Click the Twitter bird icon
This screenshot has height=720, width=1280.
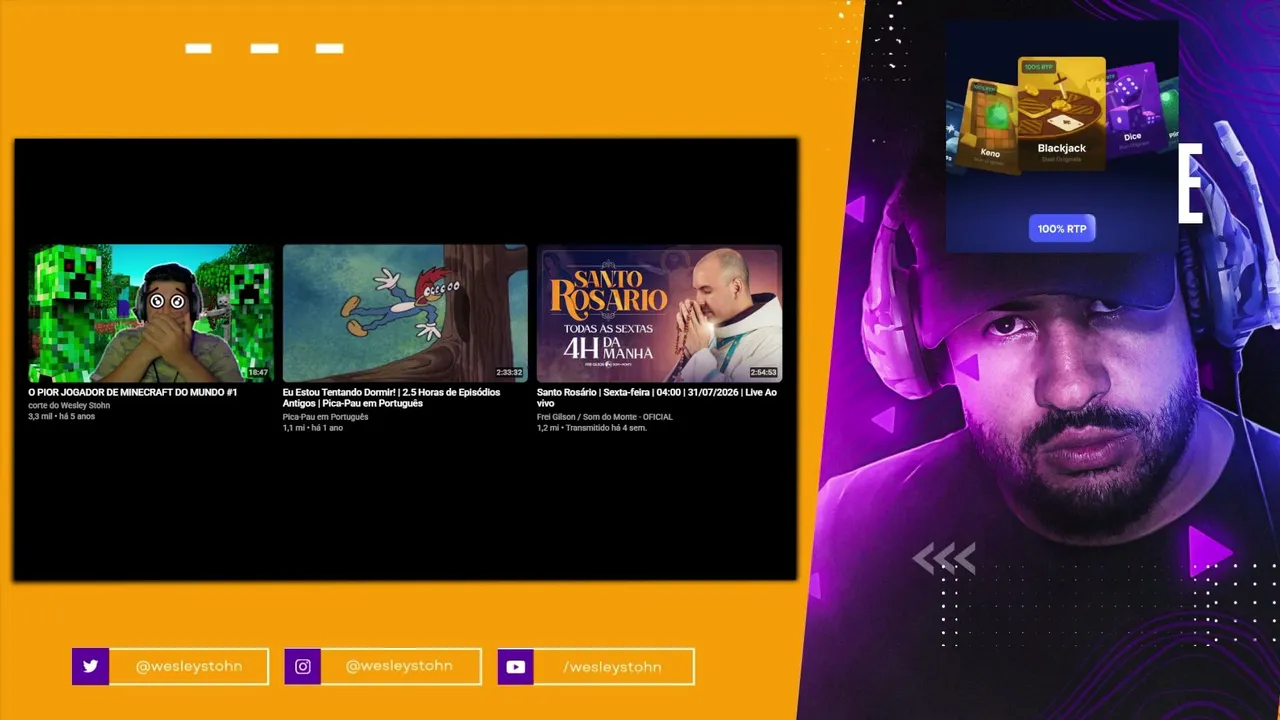(x=90, y=666)
